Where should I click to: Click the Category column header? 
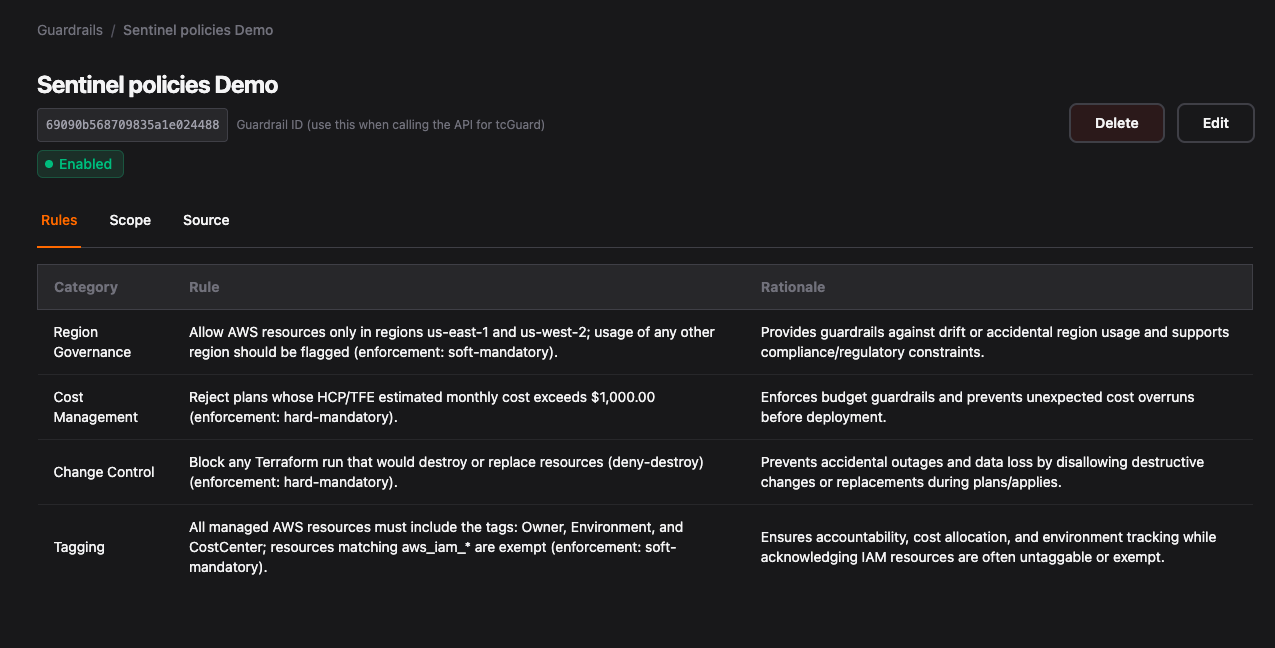pyautogui.click(x=86, y=287)
